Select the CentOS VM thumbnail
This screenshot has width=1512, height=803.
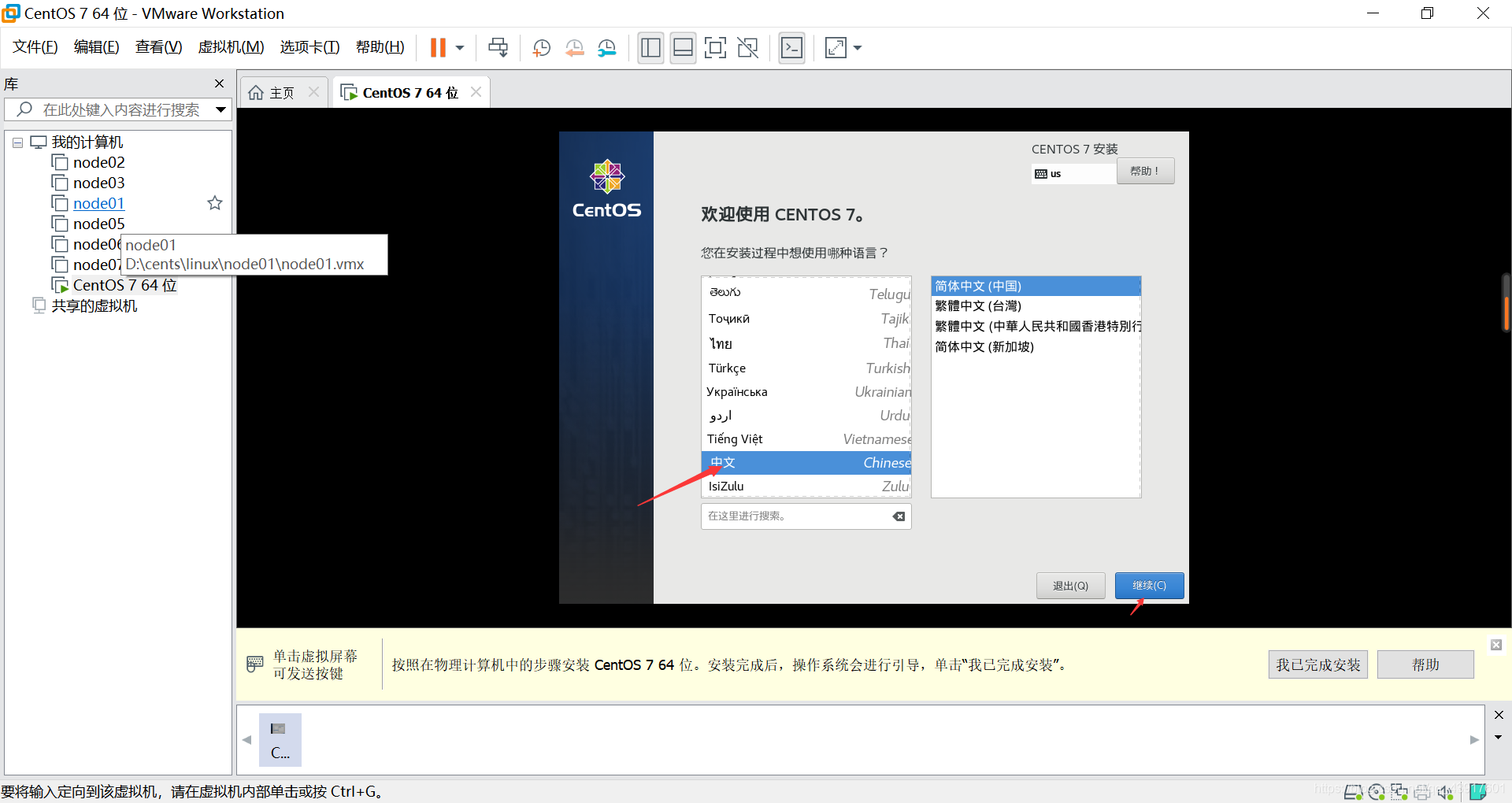point(280,740)
